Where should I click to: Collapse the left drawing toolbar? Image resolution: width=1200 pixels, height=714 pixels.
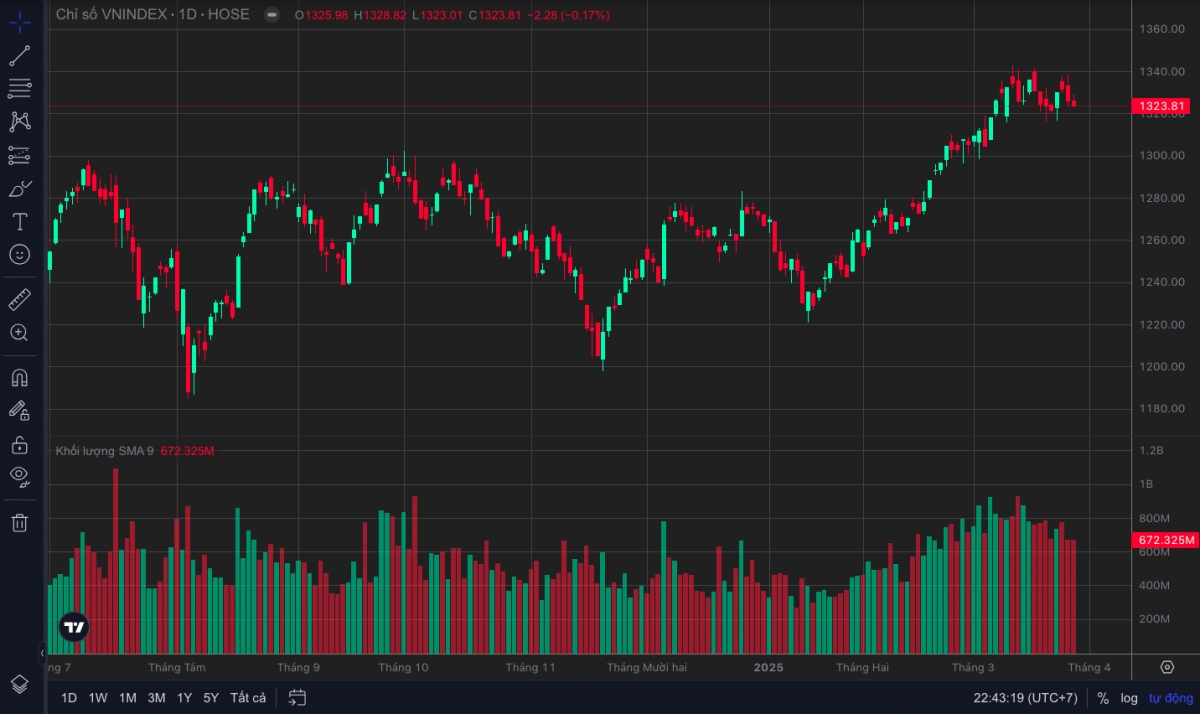click(x=42, y=653)
